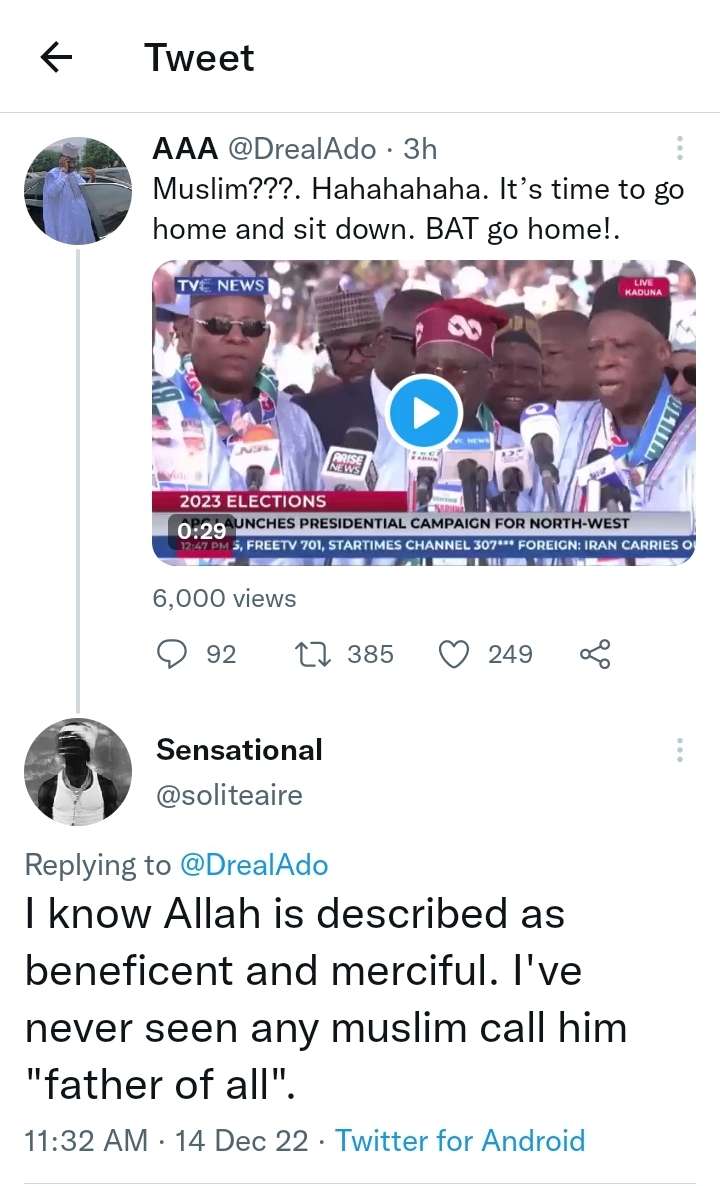Open three-dot menu on Sensational's reply
Screen dimensions: 720x1186
tap(680, 750)
